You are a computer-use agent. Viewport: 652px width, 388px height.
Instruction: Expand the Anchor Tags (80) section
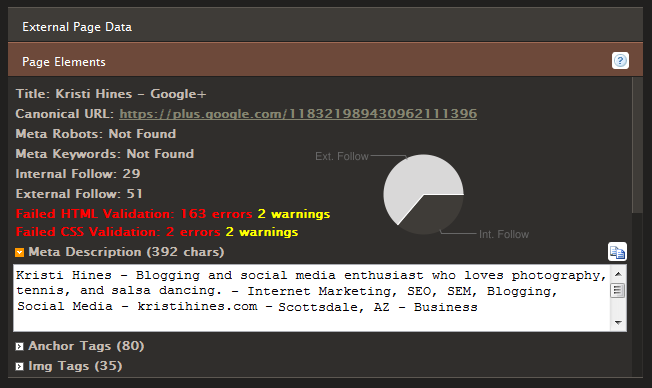coord(20,346)
